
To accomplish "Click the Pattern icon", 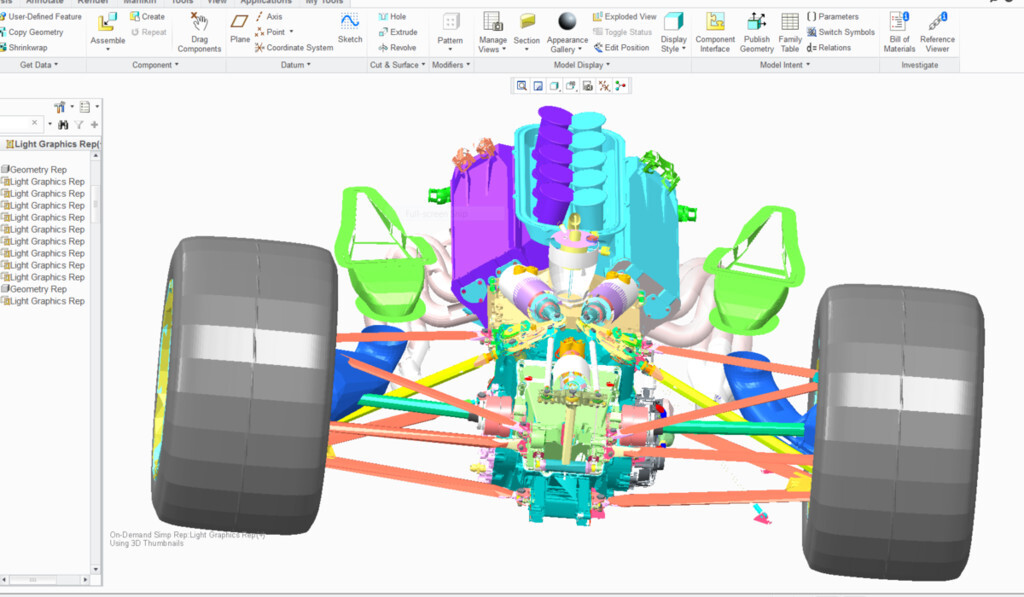I will click(450, 23).
